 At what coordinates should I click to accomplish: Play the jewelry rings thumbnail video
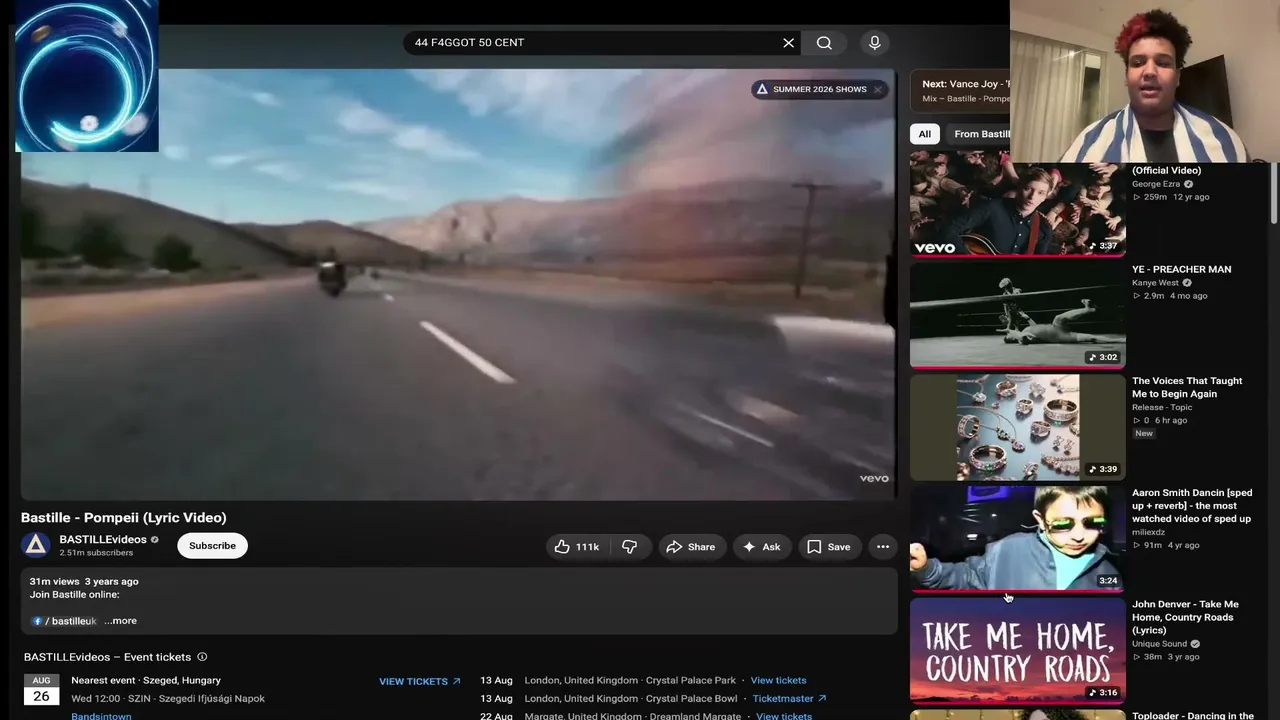[1017, 428]
